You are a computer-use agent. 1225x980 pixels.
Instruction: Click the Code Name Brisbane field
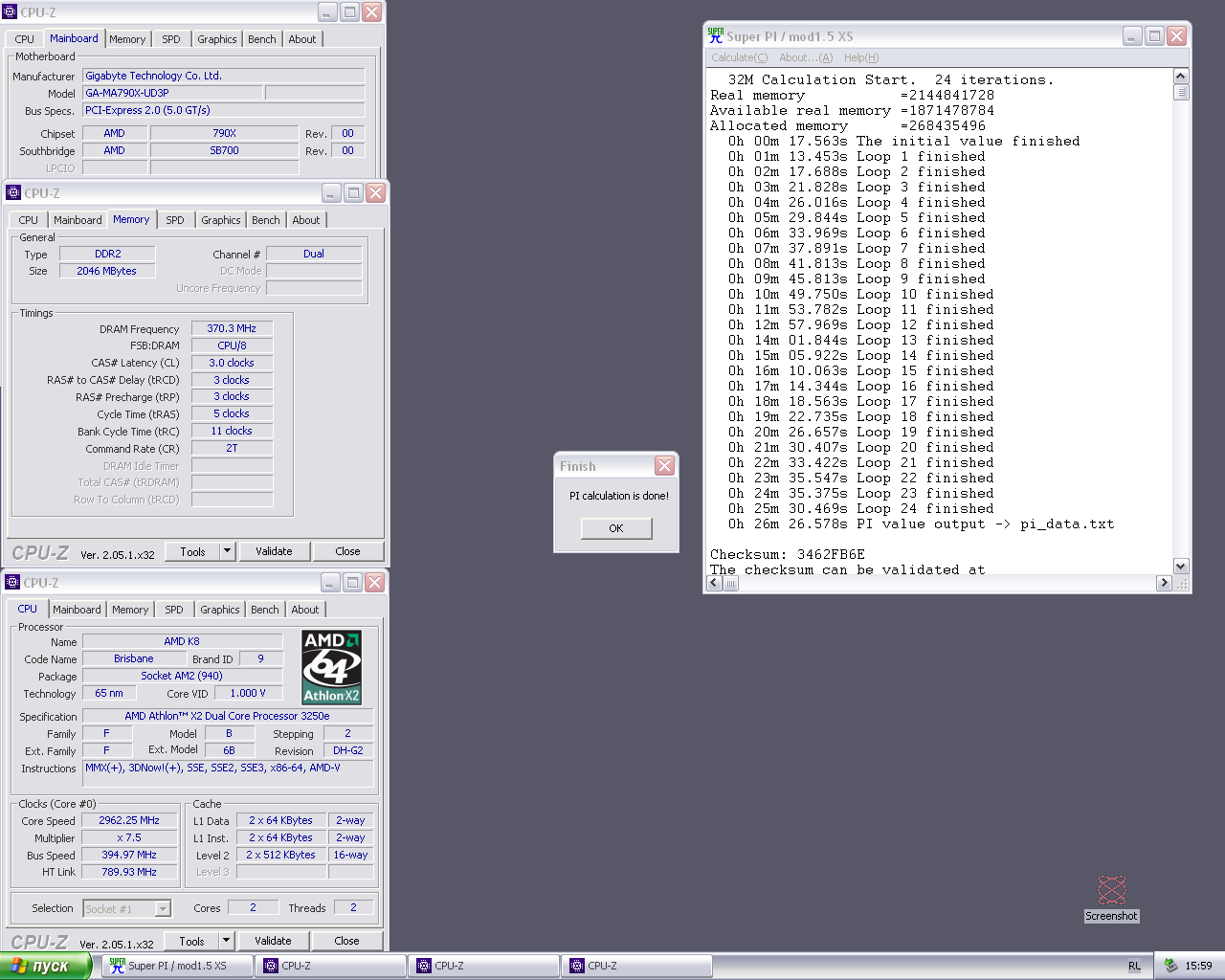click(134, 658)
